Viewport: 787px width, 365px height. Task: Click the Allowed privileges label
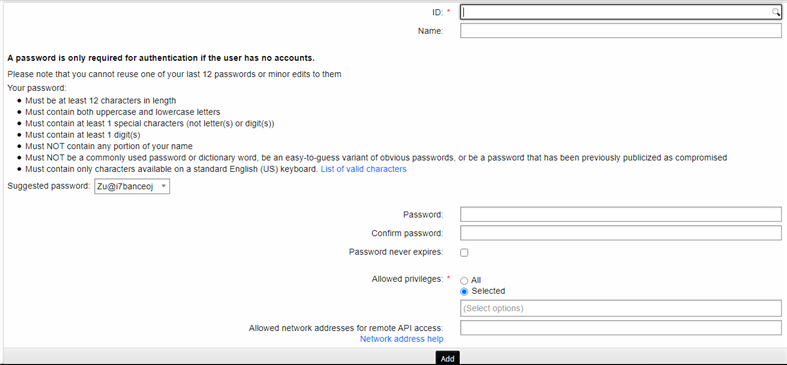(x=408, y=279)
